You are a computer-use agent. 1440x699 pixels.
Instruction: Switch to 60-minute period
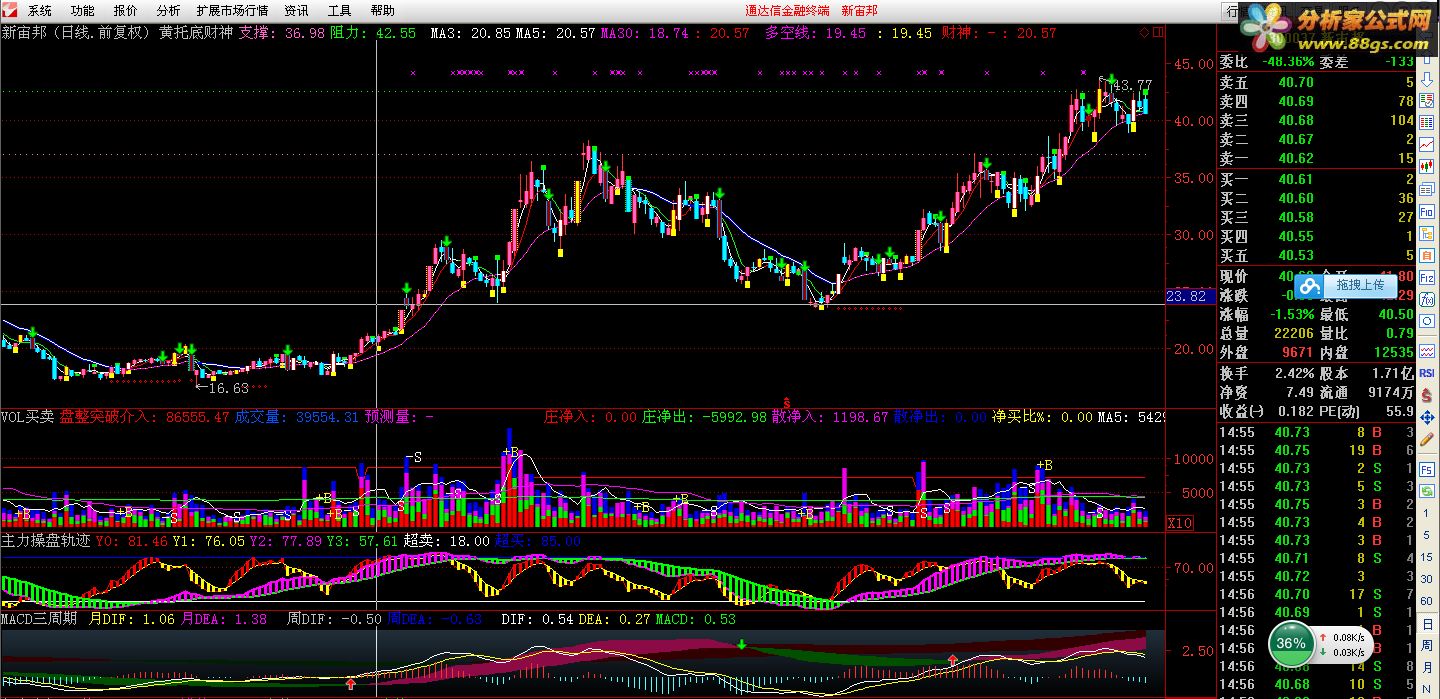coord(1426,600)
